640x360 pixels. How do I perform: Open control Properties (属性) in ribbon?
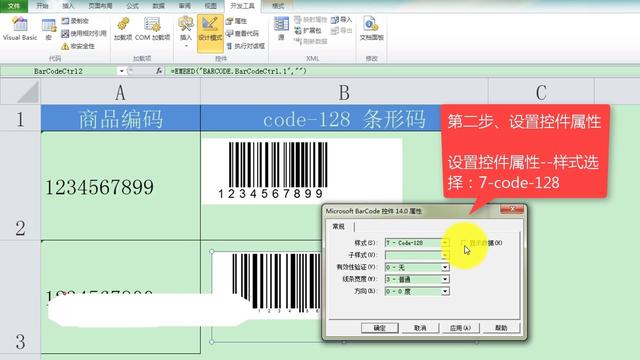236,21
